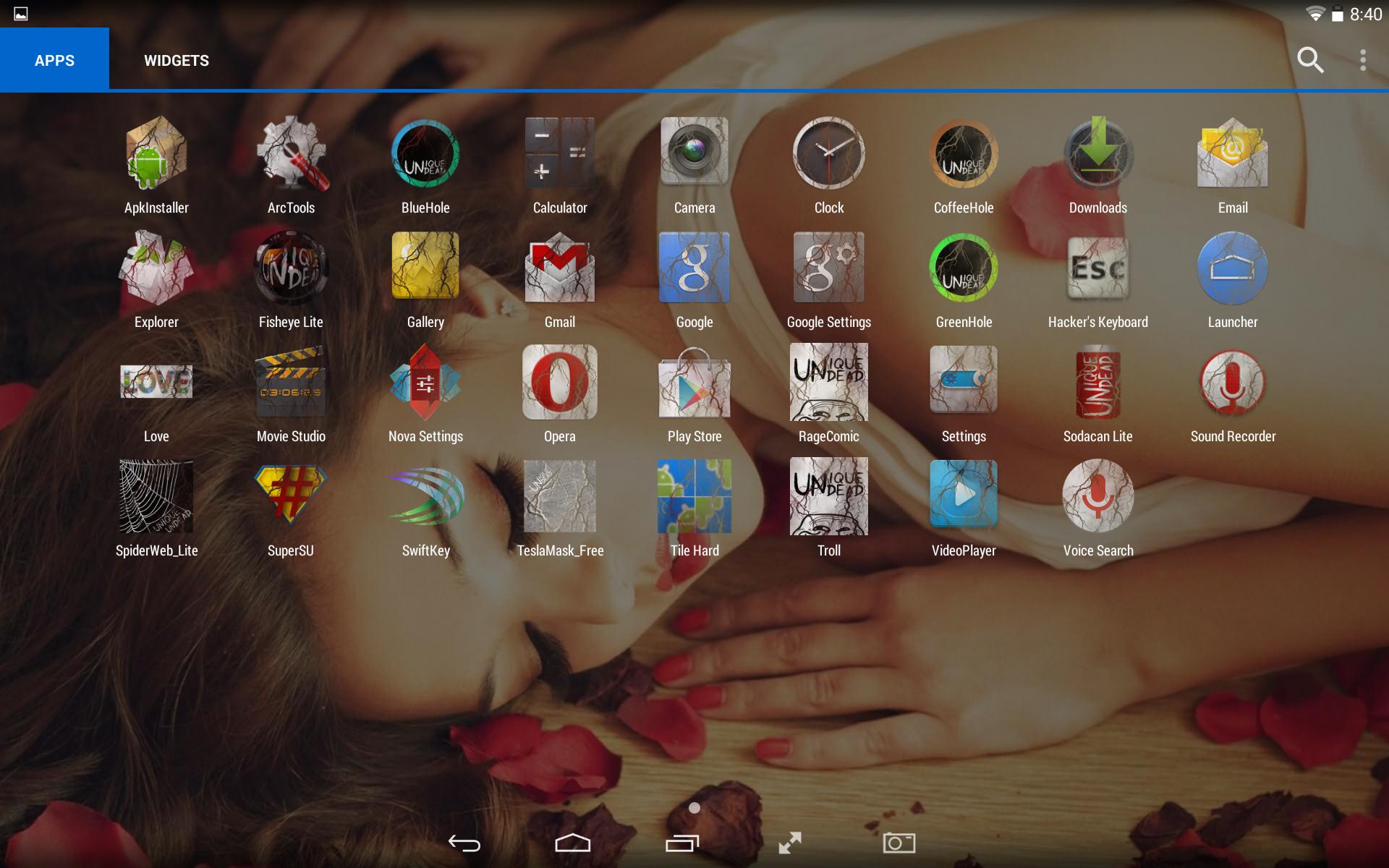
Task: Tap the screenshot camera nav button
Action: point(899,843)
